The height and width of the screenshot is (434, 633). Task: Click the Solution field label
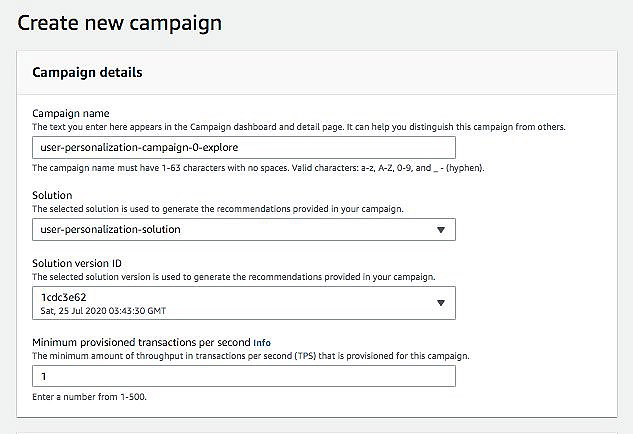pos(52,195)
